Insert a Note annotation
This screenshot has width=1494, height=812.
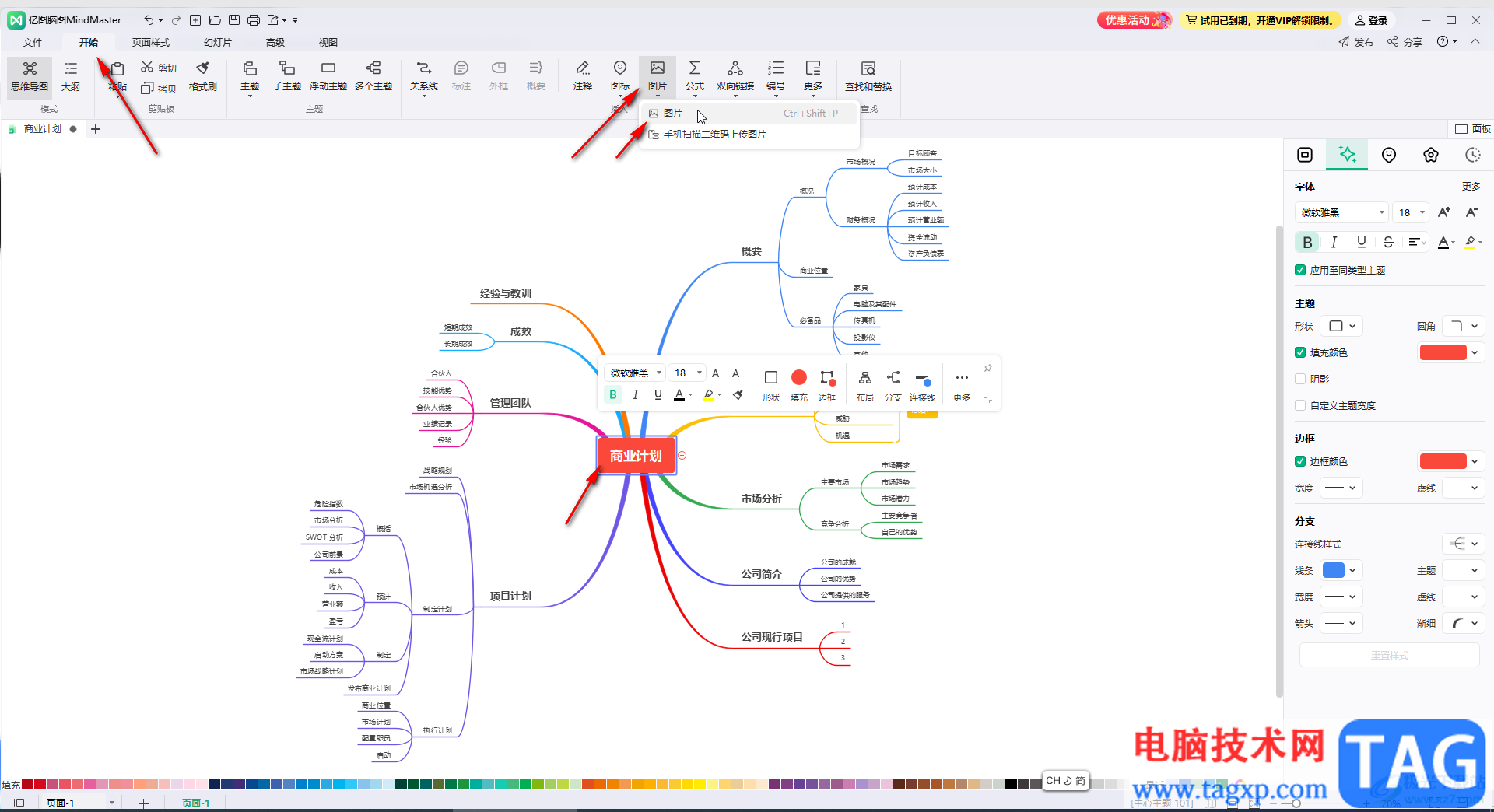click(x=583, y=76)
